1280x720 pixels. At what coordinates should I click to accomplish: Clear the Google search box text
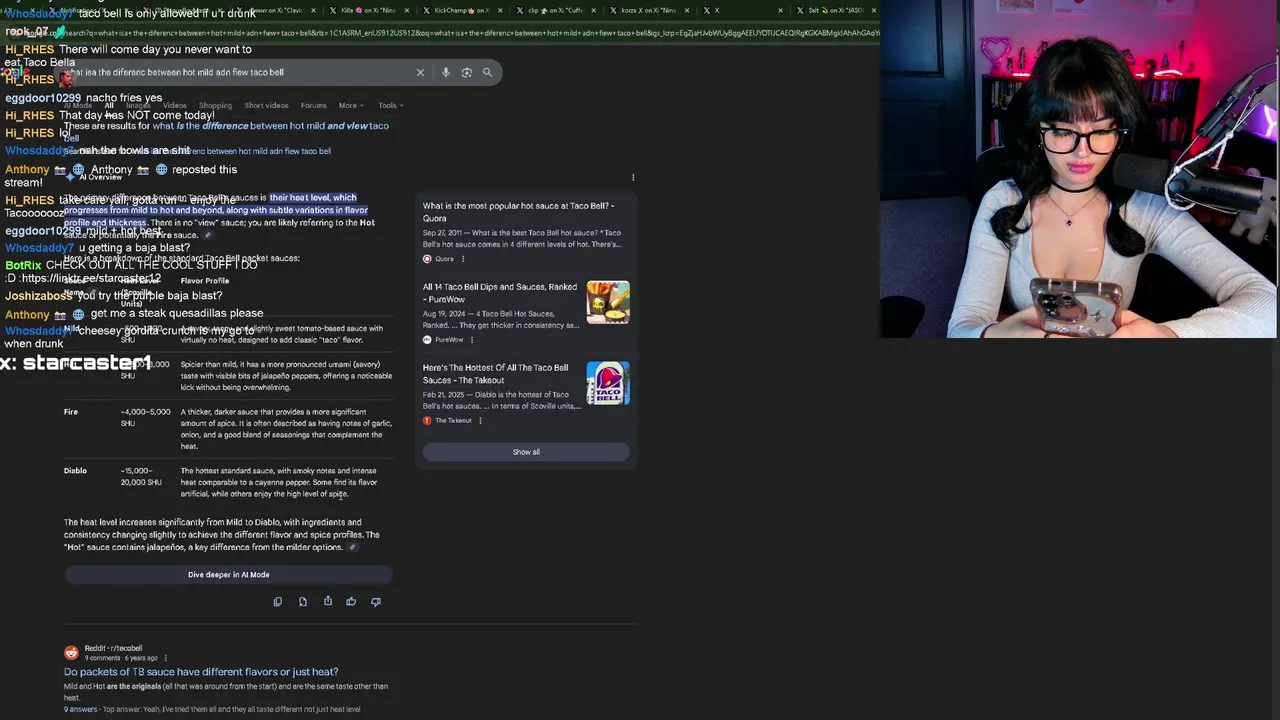420,72
